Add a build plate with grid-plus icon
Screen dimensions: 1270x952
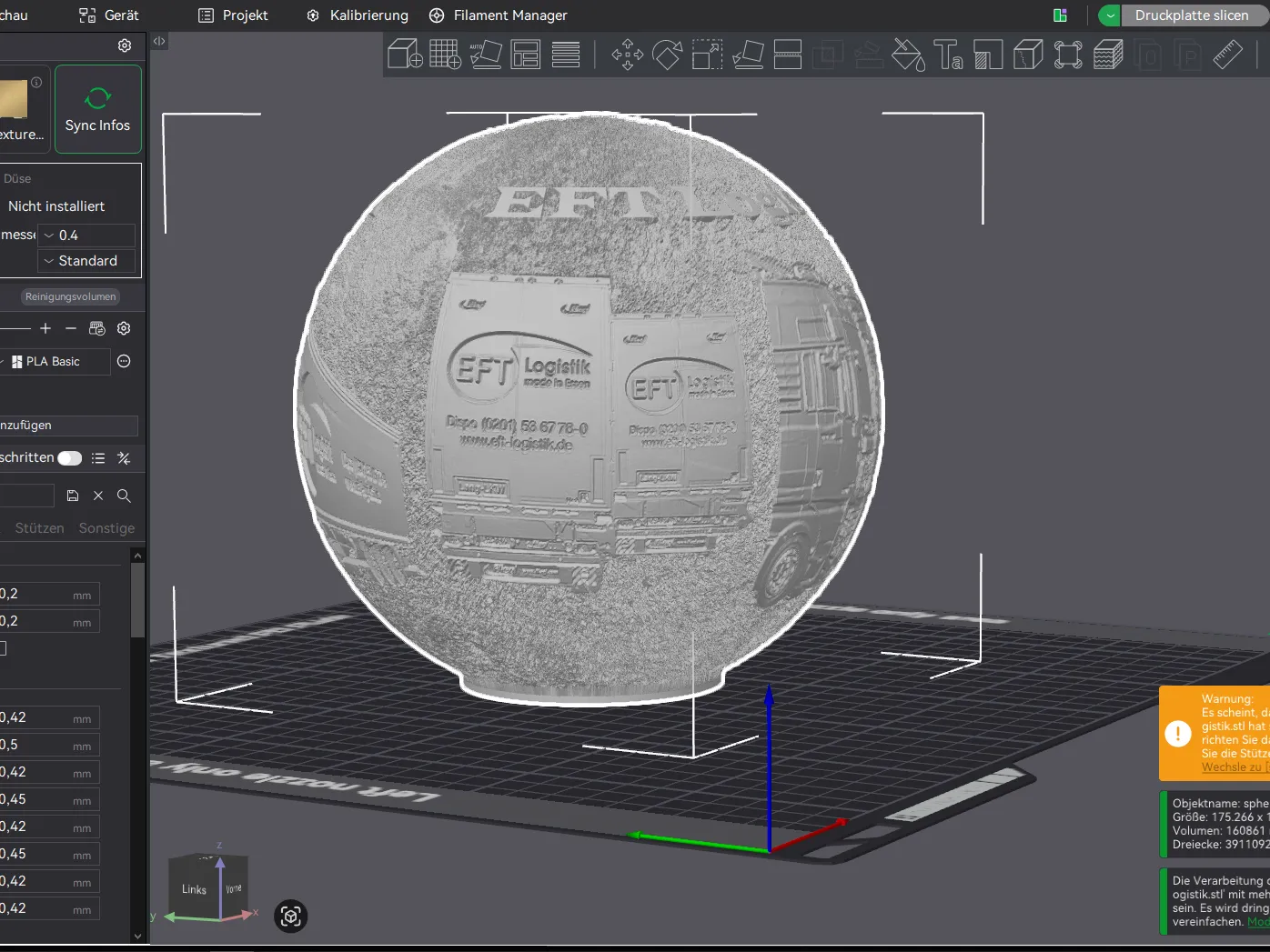[x=445, y=55]
